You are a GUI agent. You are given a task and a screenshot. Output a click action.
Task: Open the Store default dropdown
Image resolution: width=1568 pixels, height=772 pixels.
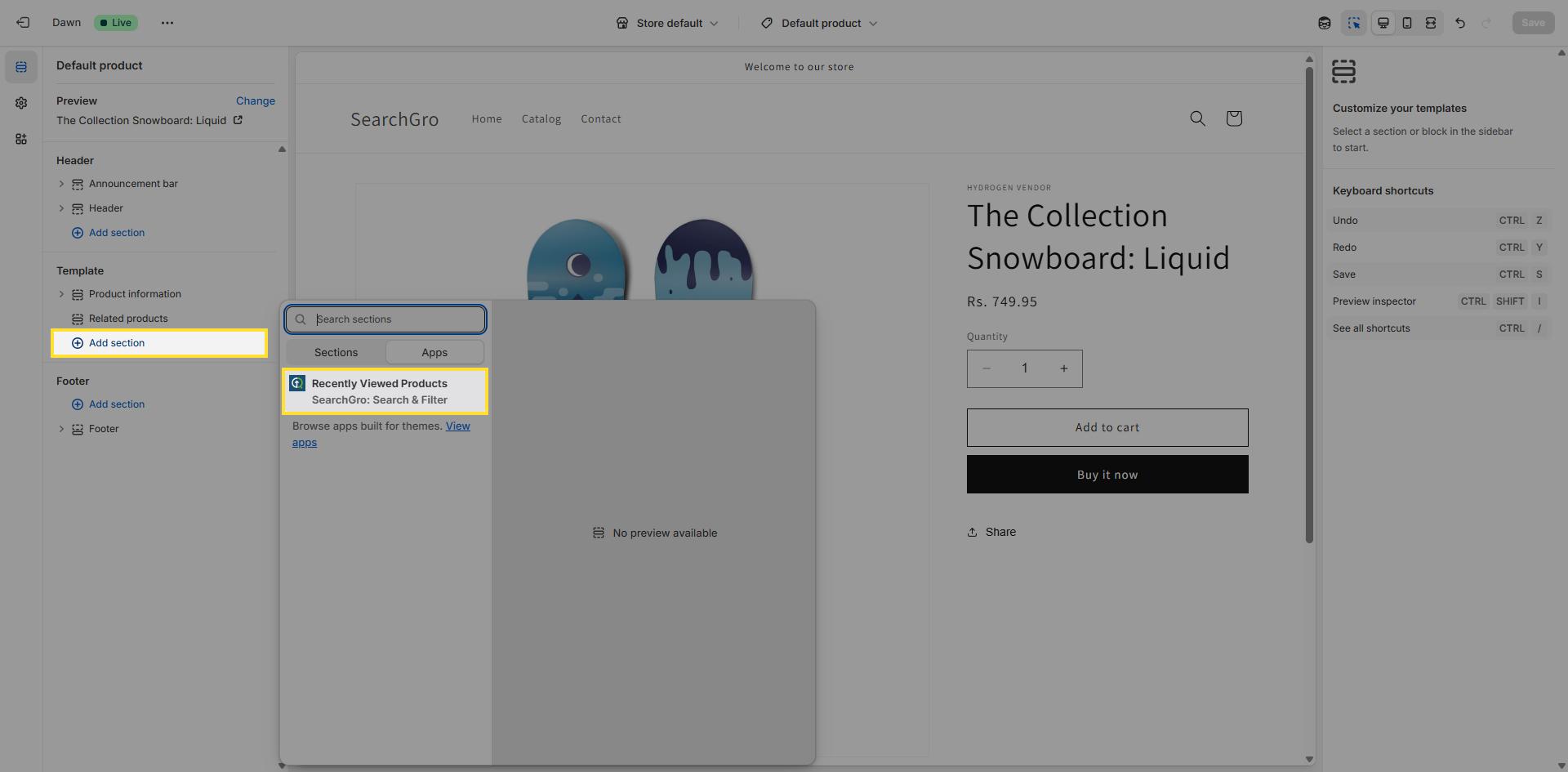click(x=667, y=23)
